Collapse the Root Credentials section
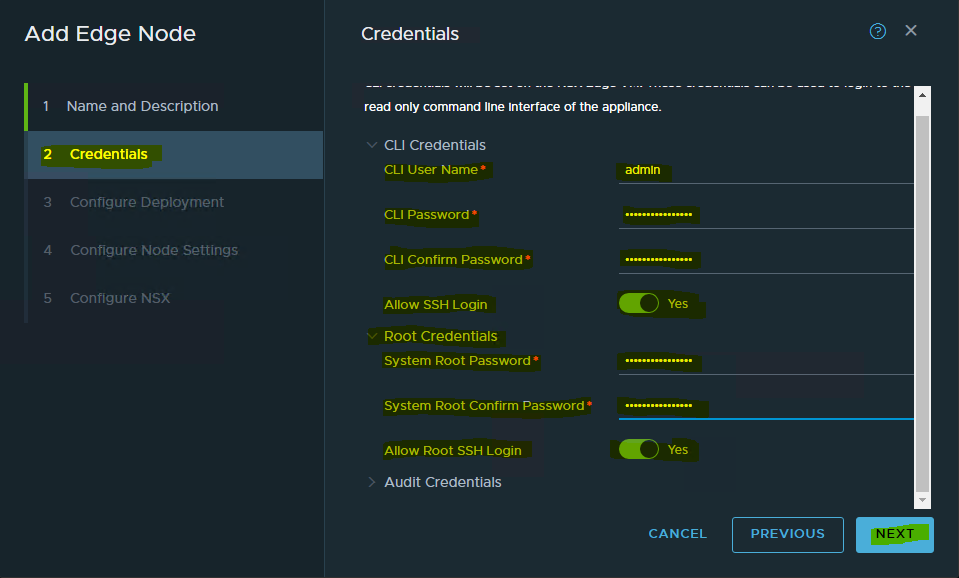This screenshot has width=959, height=578. (x=371, y=336)
